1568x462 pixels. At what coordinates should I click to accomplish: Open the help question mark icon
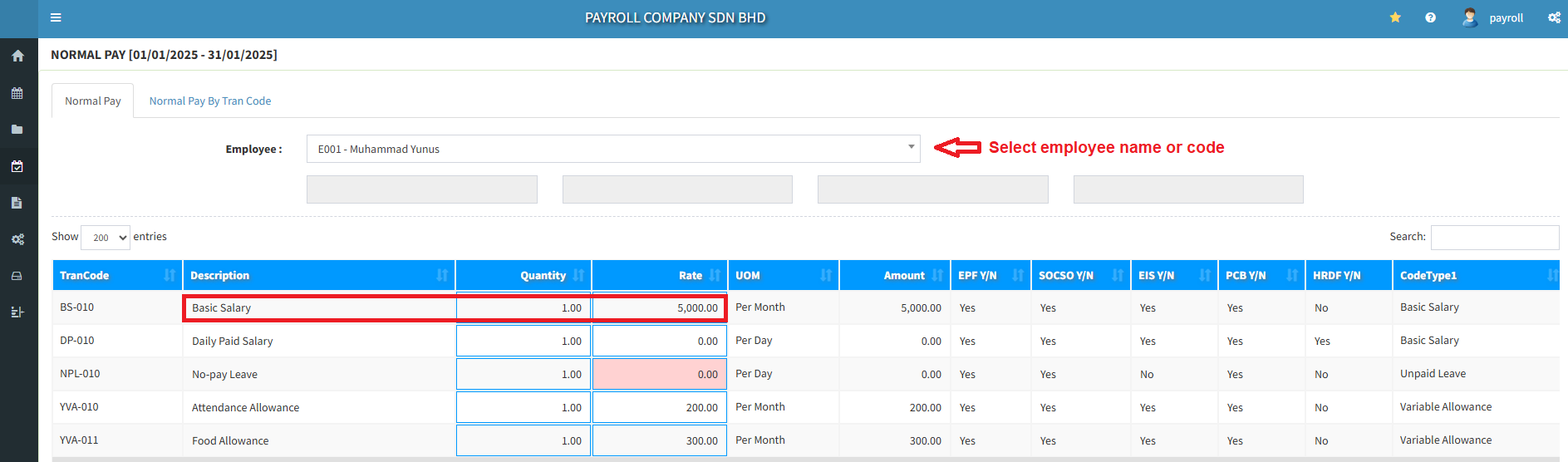pyautogui.click(x=1430, y=17)
